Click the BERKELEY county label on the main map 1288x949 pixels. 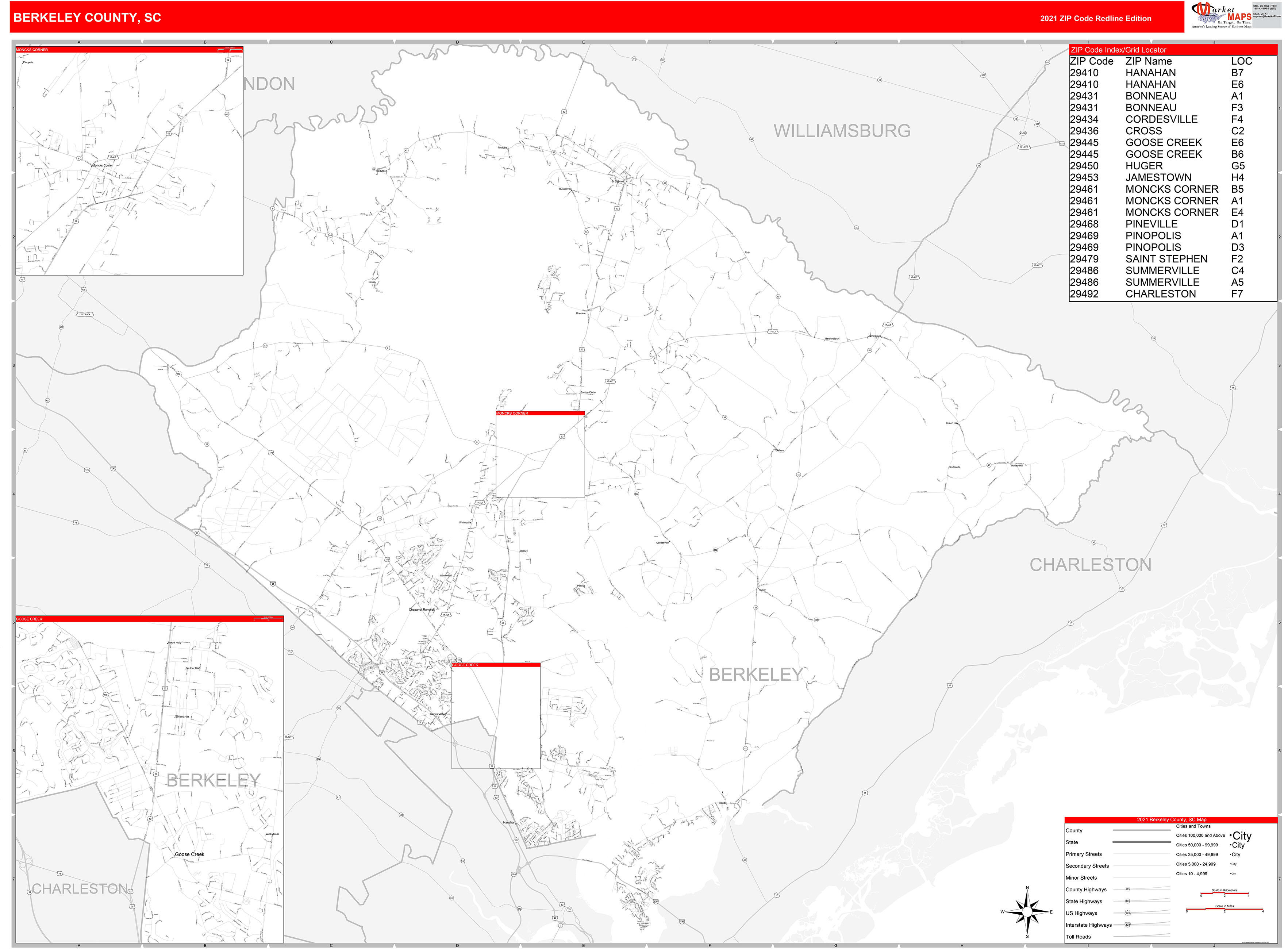[x=756, y=675]
